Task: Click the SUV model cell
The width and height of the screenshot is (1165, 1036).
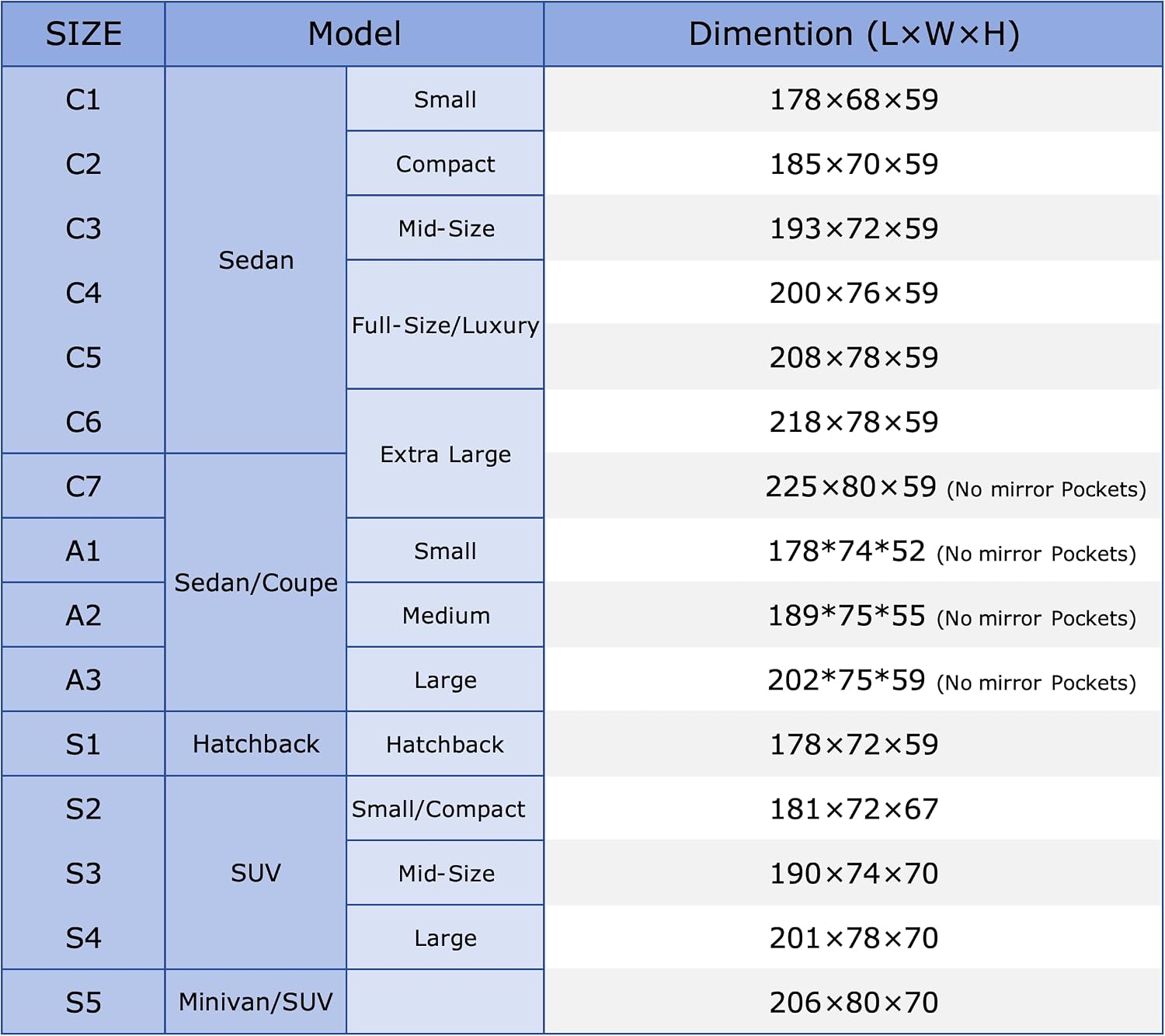Action: (256, 873)
